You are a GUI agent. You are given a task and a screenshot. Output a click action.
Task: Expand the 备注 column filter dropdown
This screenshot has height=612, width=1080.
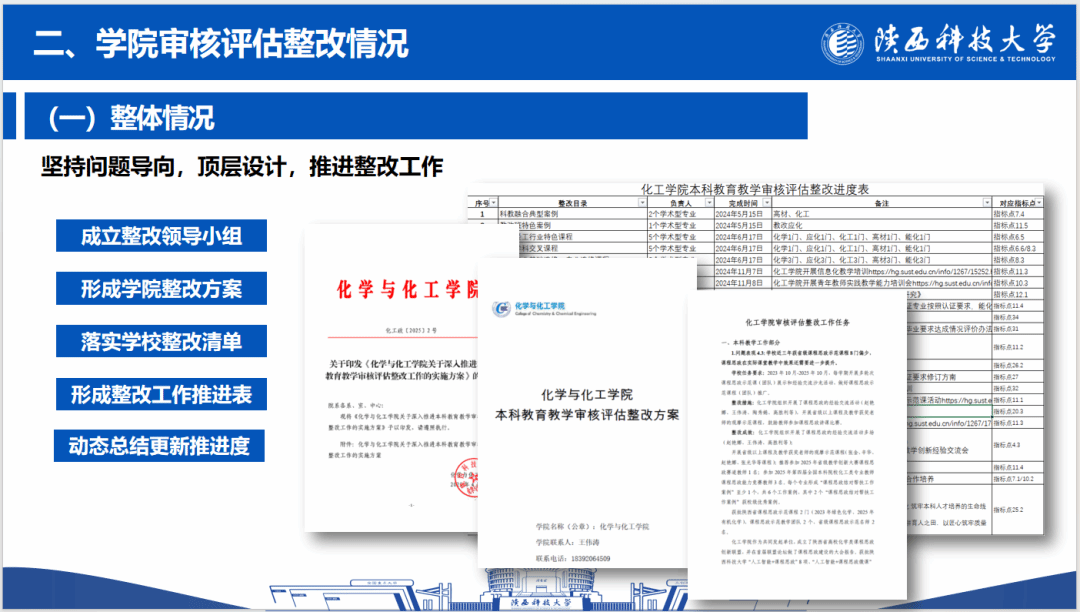click(984, 201)
